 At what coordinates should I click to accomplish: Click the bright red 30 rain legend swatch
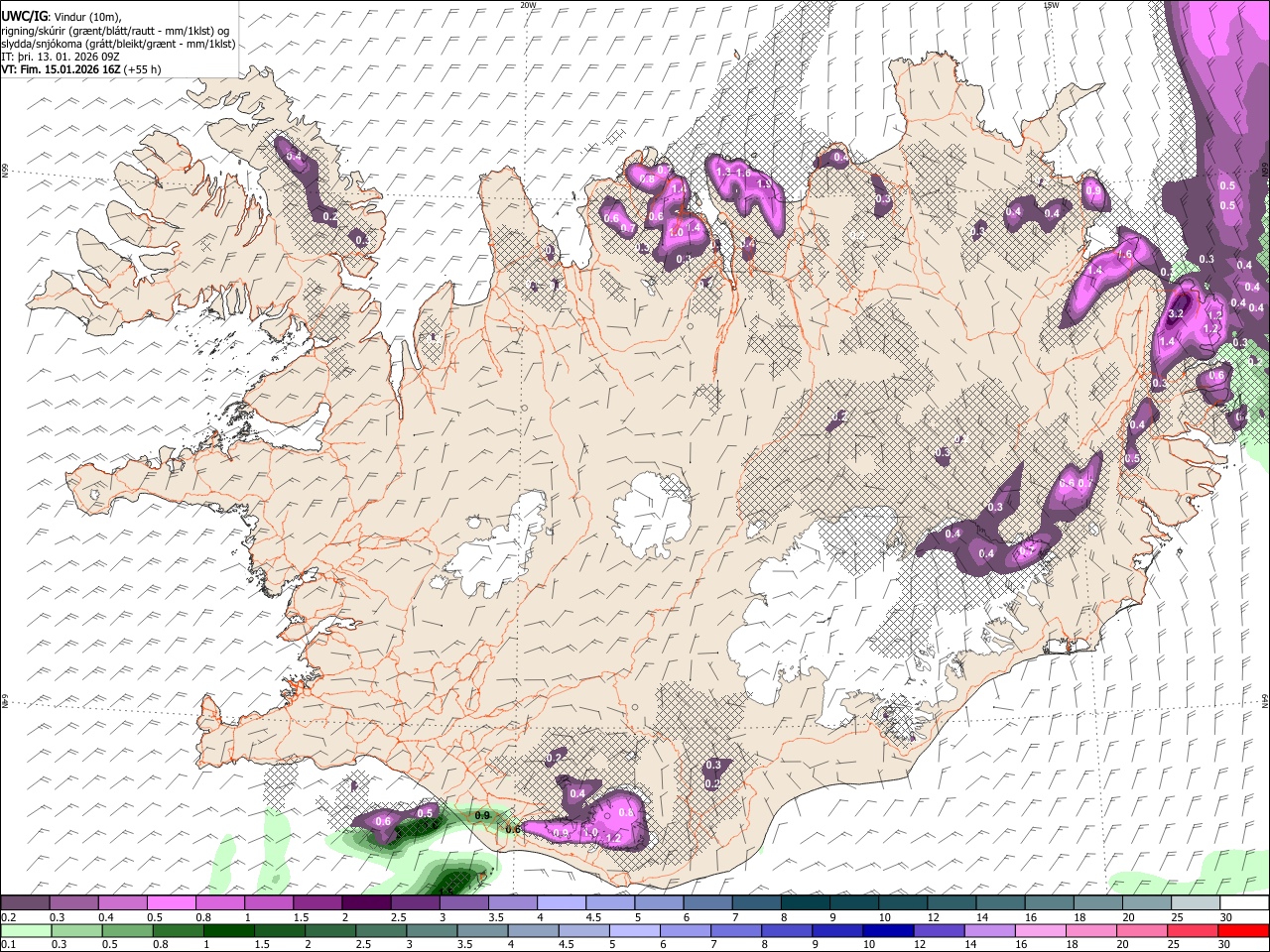coord(1242,931)
